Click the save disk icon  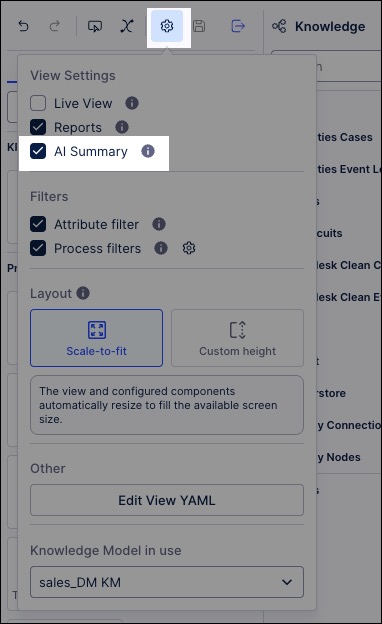click(199, 26)
